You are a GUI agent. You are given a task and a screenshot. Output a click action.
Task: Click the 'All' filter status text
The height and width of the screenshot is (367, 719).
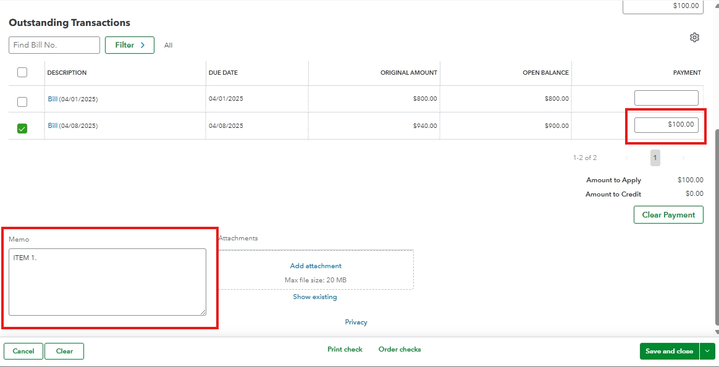[x=168, y=45]
